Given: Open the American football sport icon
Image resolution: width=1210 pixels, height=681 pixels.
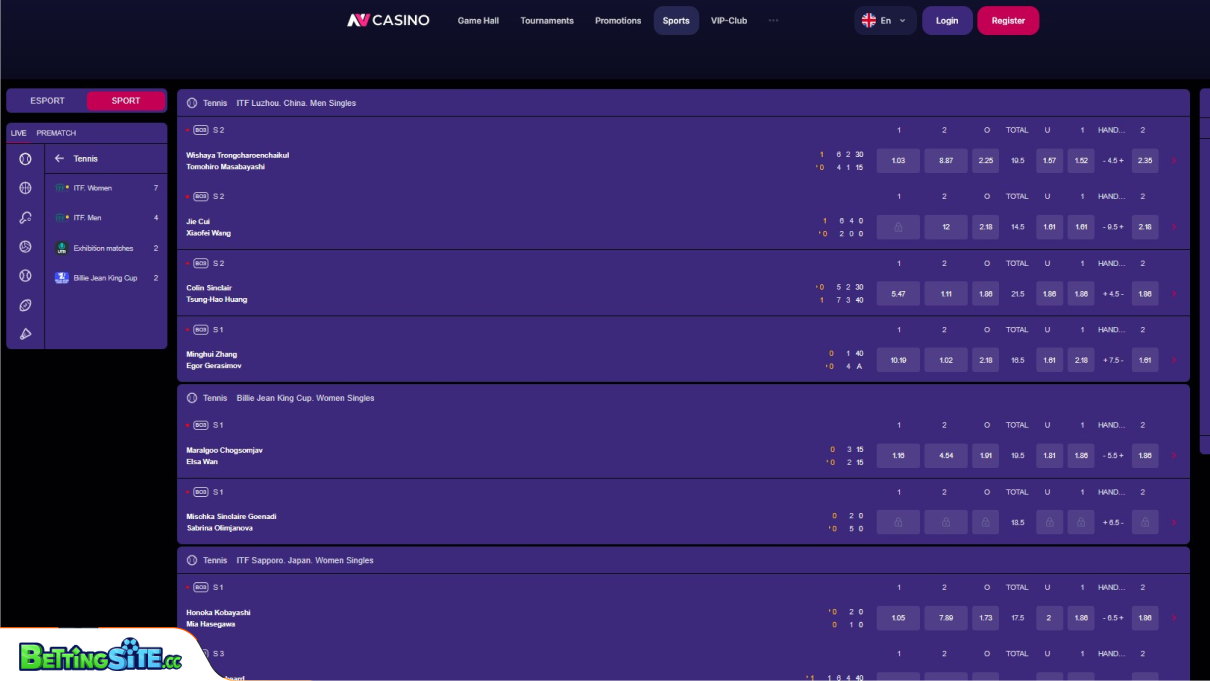Looking at the screenshot, I should coord(25,305).
